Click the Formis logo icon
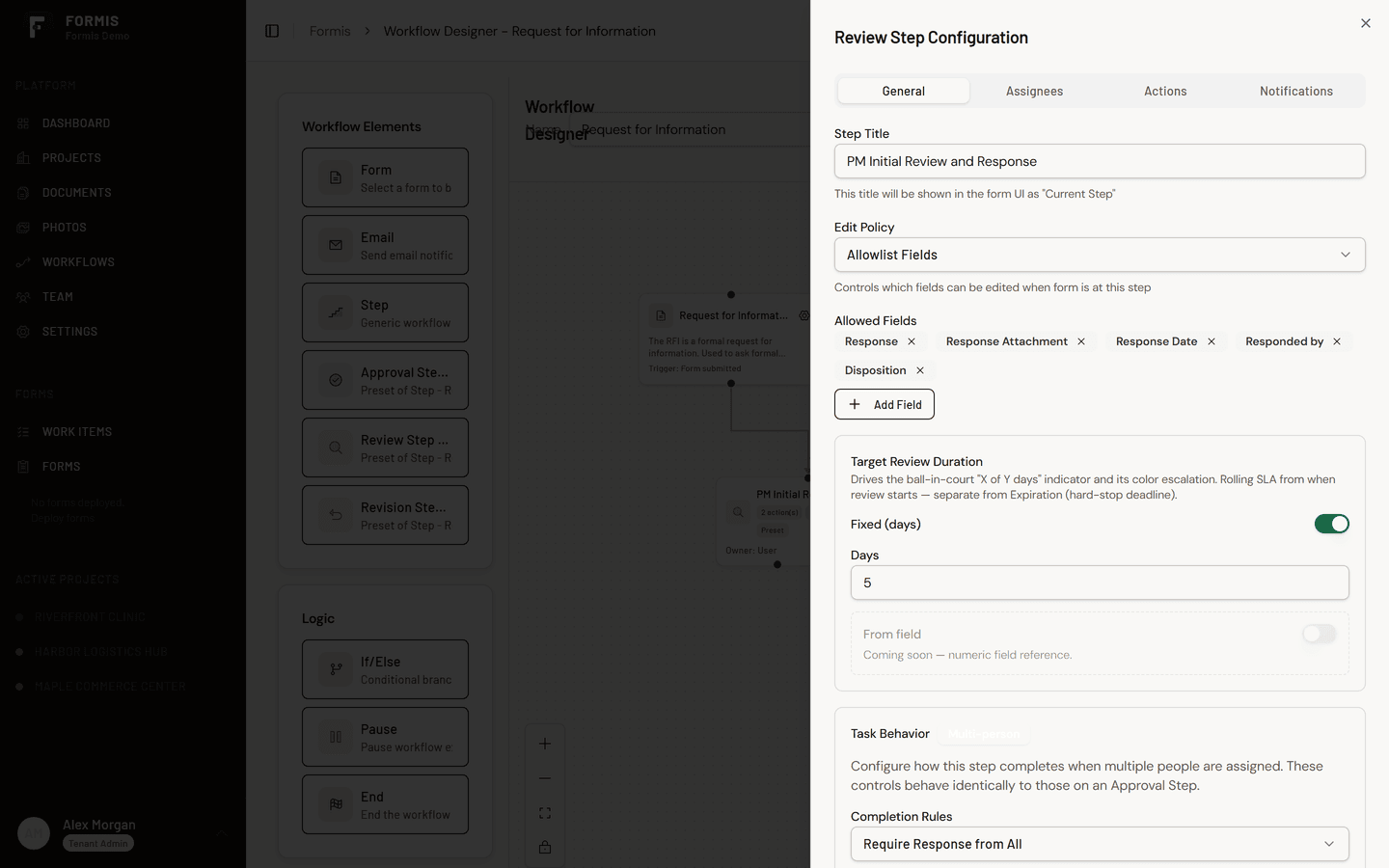Image resolution: width=1389 pixels, height=868 pixels. coord(37,28)
